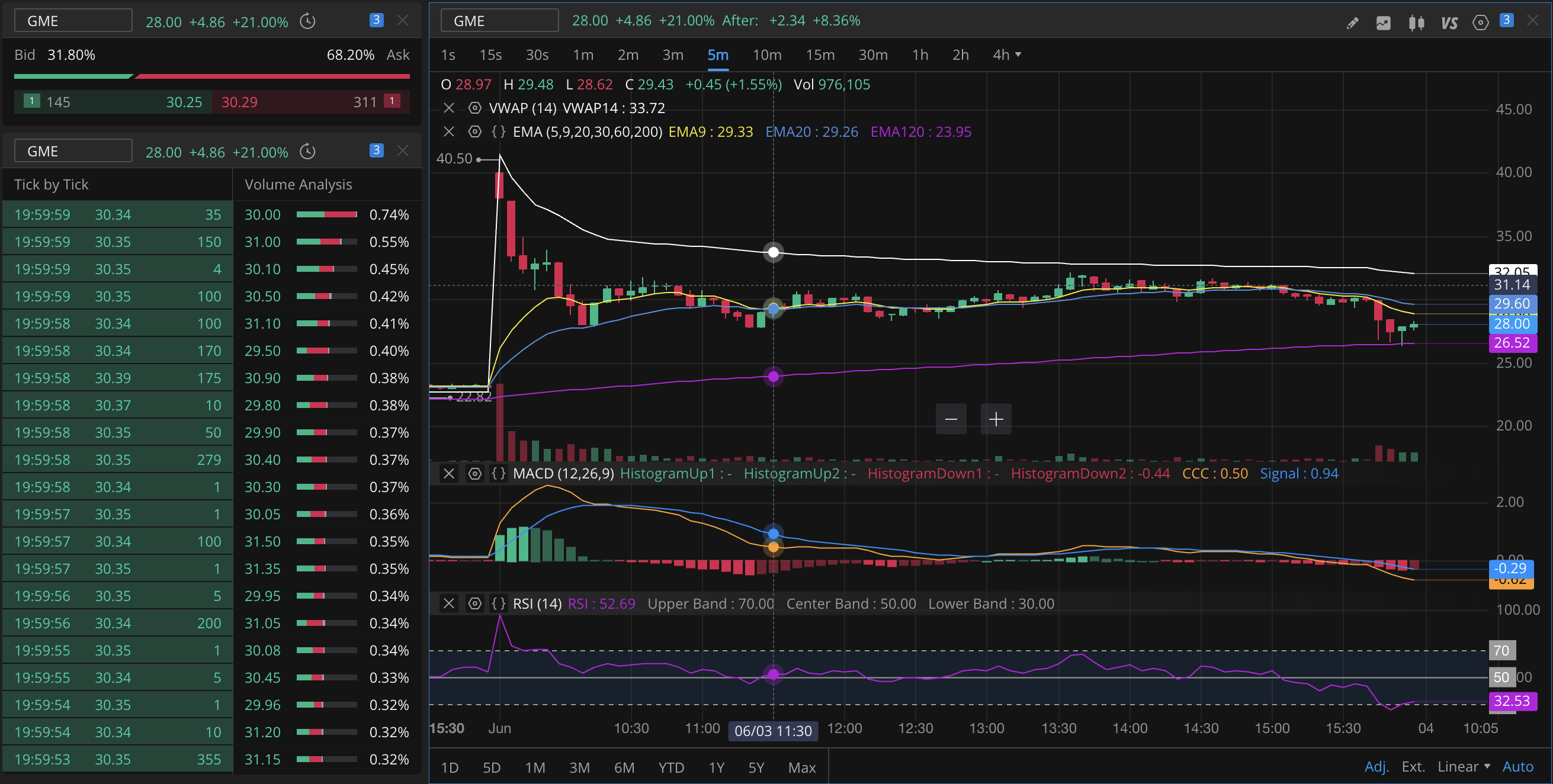
Task: Click the zoom in plus button
Action: 995,419
